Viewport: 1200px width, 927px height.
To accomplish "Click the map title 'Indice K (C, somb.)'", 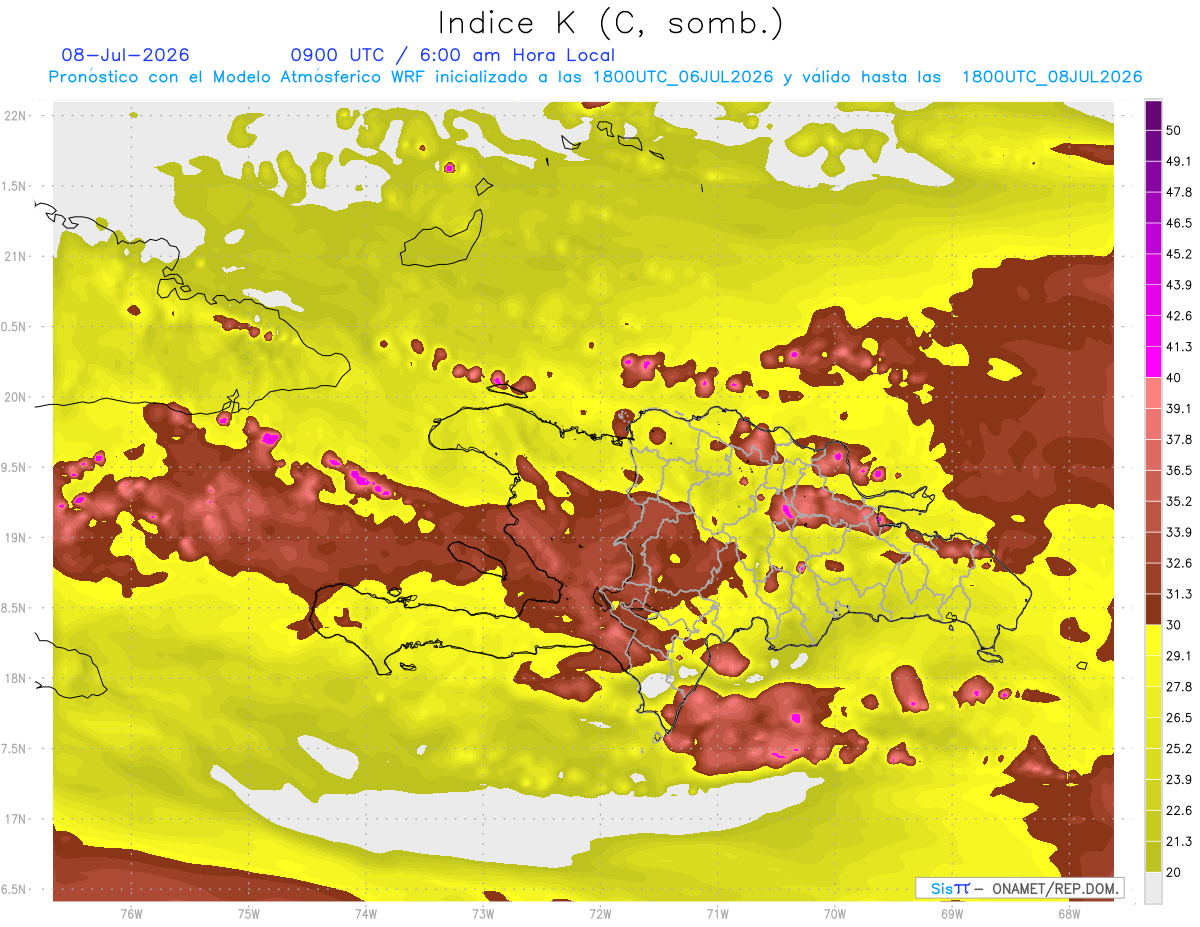I will pos(610,22).
